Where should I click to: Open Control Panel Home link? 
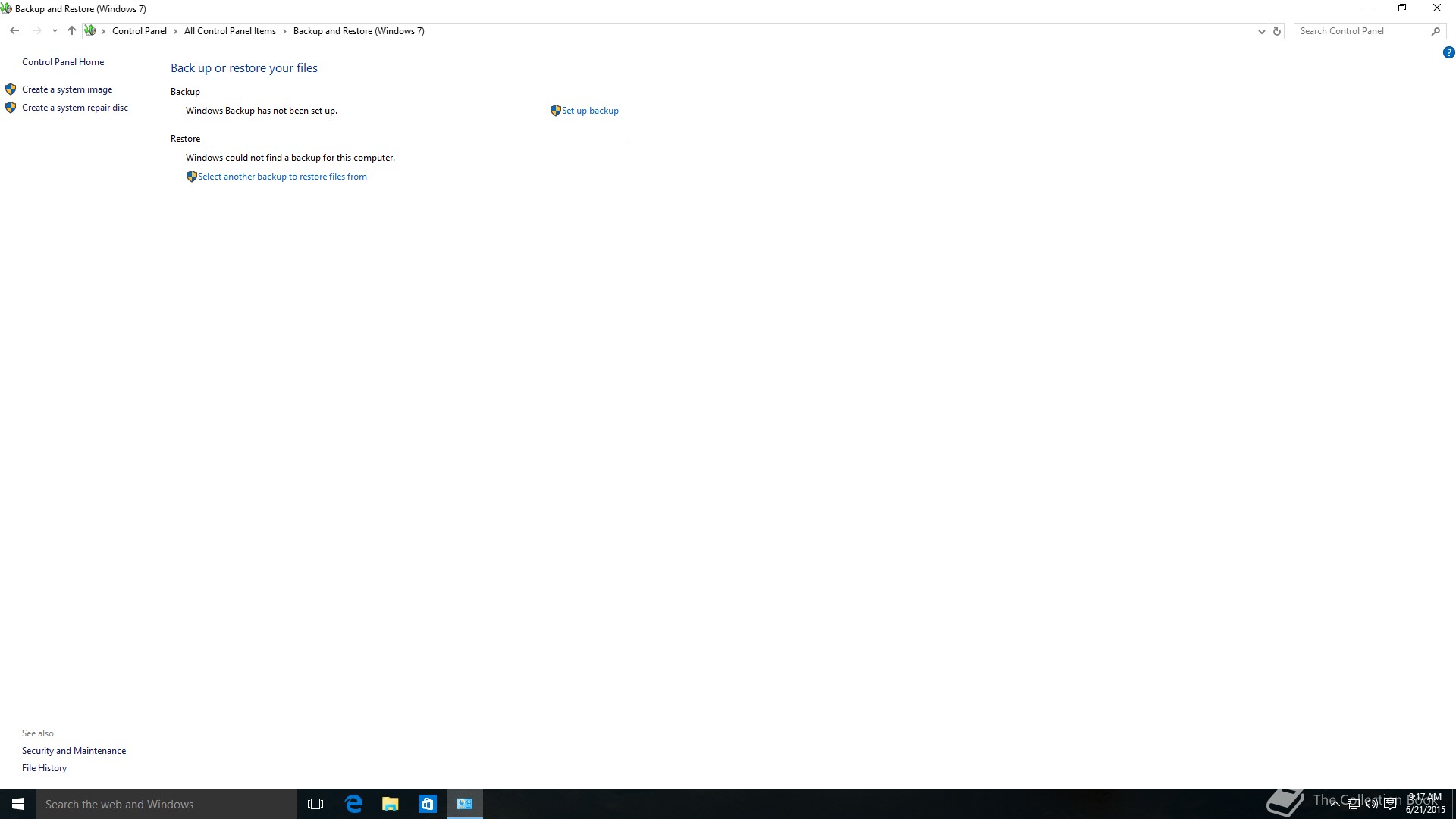click(x=63, y=62)
